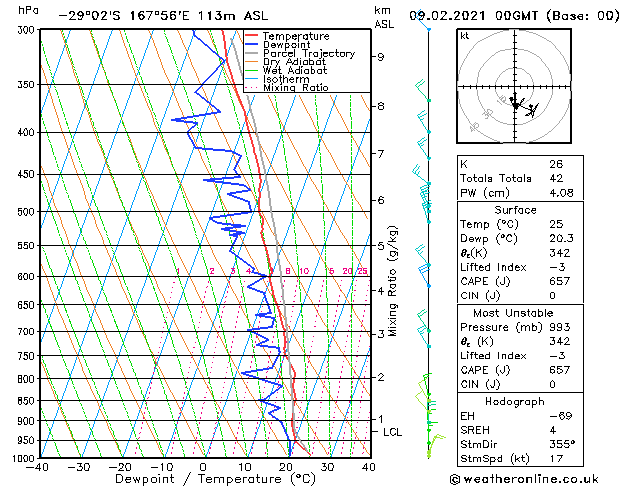Click the Hodograph section heading
The width and height of the screenshot is (629, 486).
click(x=515, y=401)
